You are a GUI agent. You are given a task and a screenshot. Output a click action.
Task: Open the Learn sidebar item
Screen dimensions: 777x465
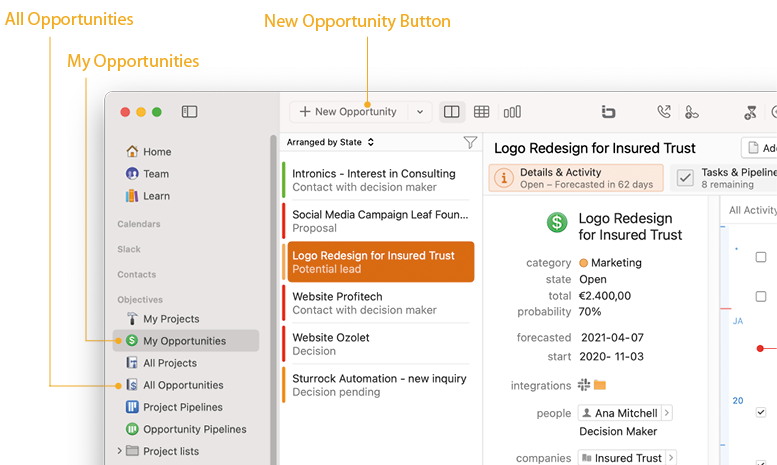148,196
